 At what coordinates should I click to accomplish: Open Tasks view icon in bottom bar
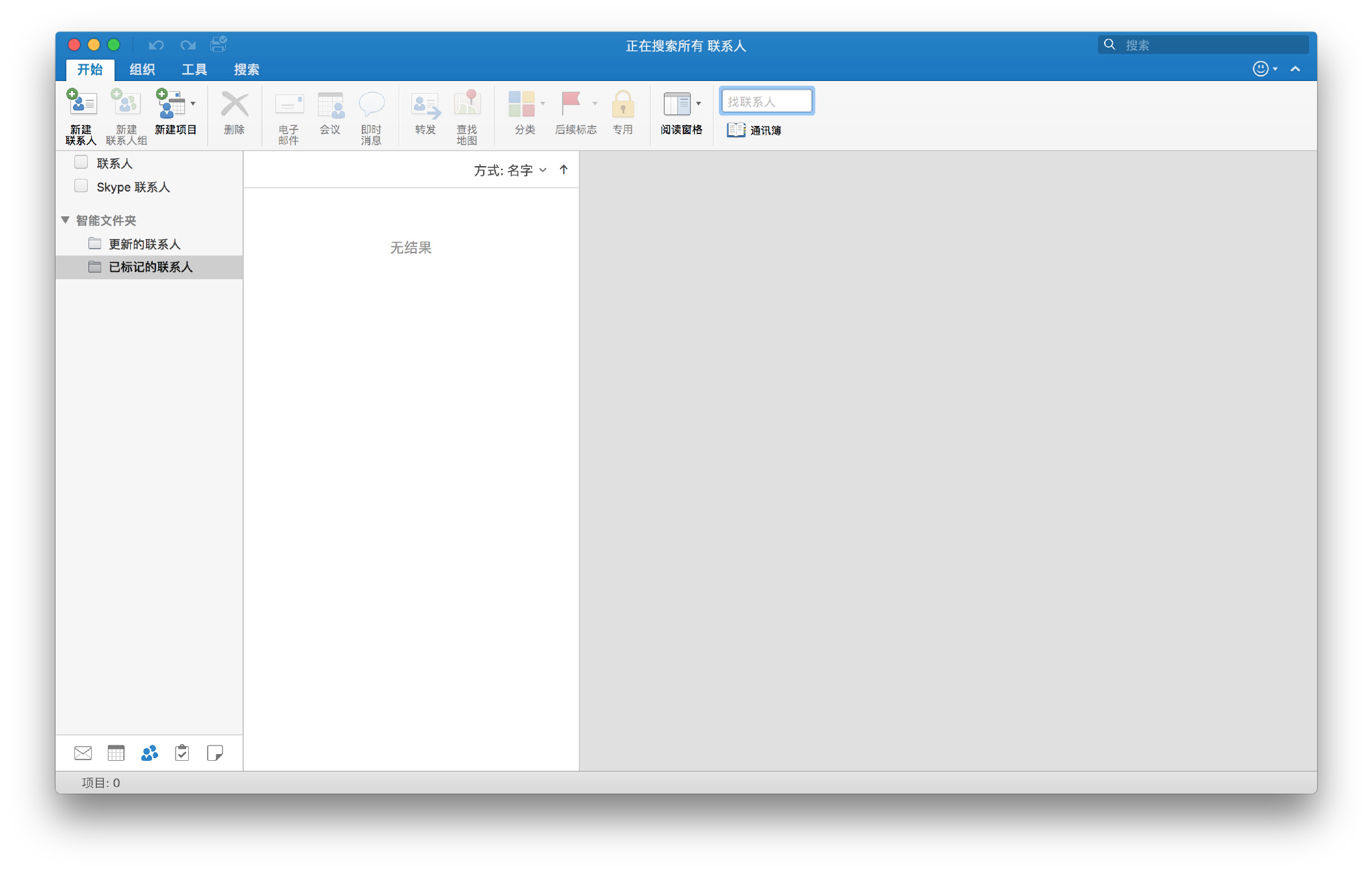click(x=182, y=753)
